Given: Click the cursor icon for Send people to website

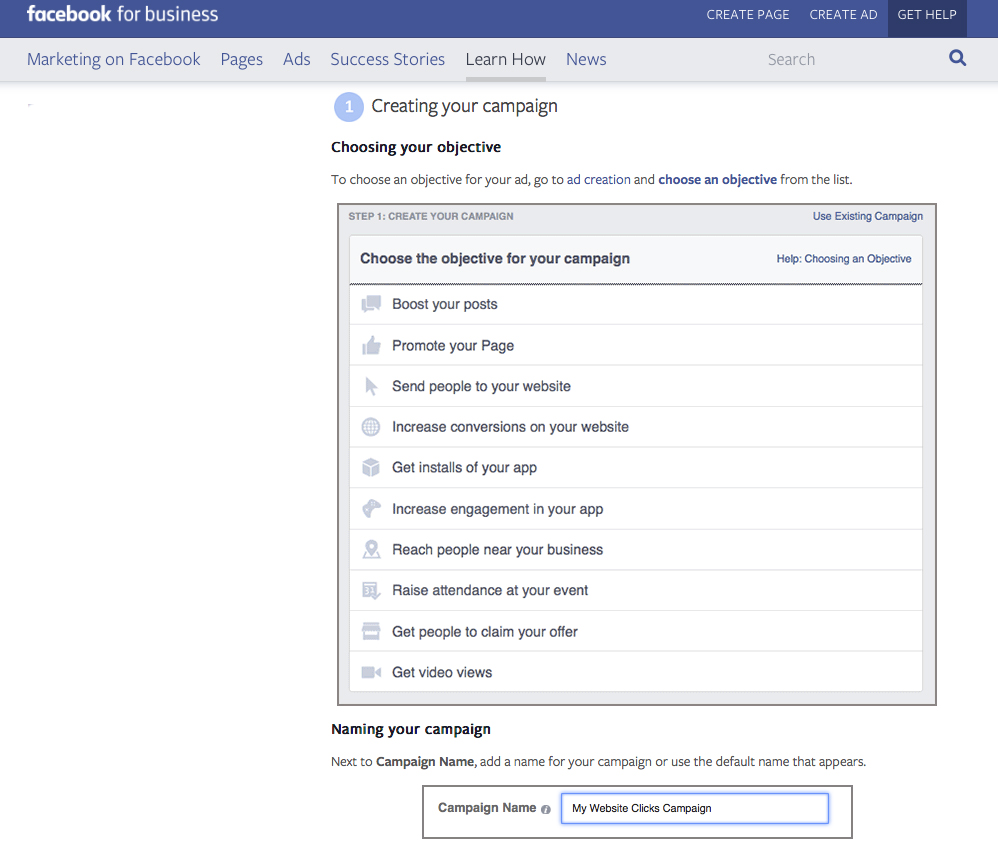Looking at the screenshot, I should (371, 386).
